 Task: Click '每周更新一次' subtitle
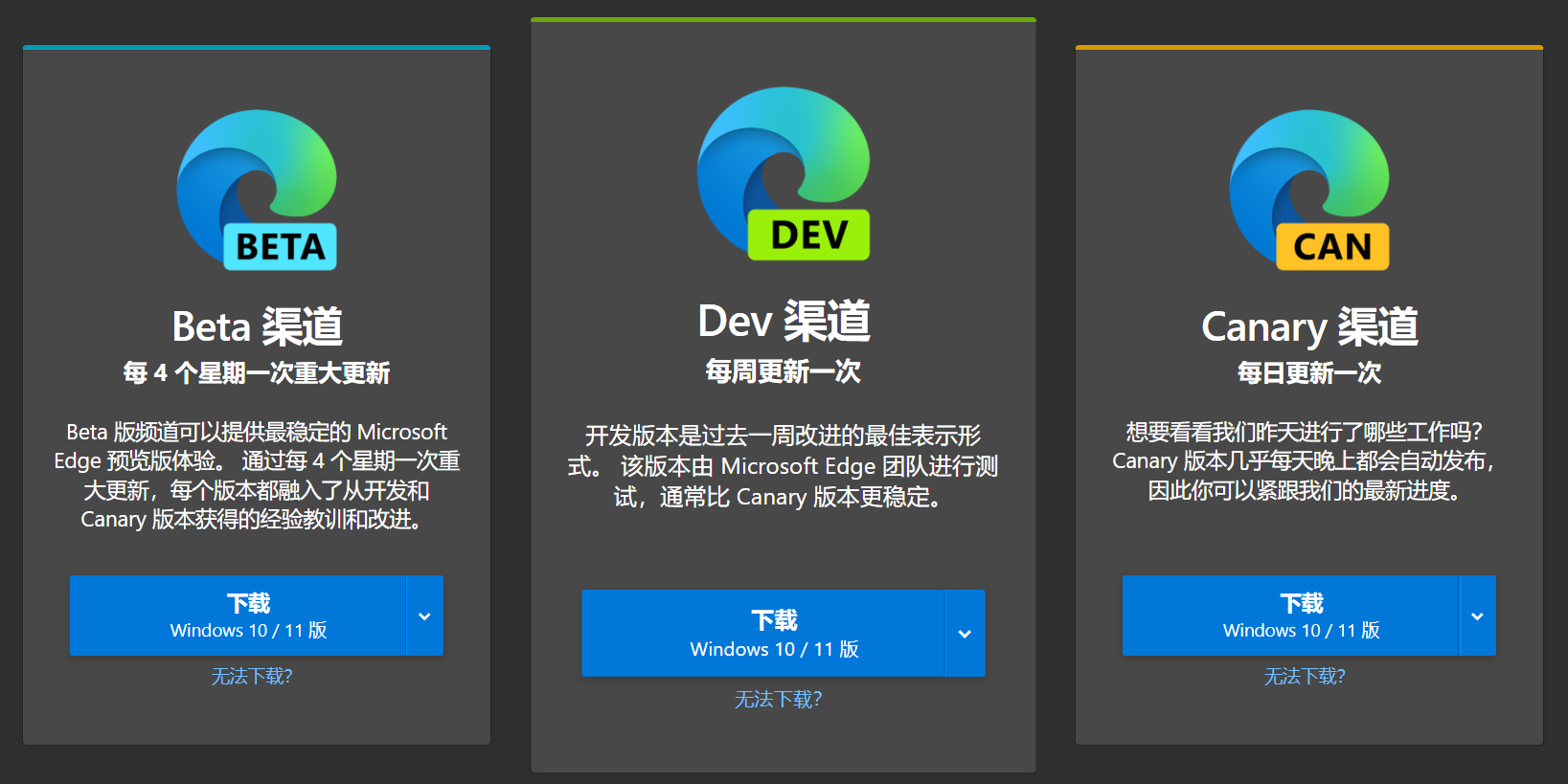click(x=784, y=371)
